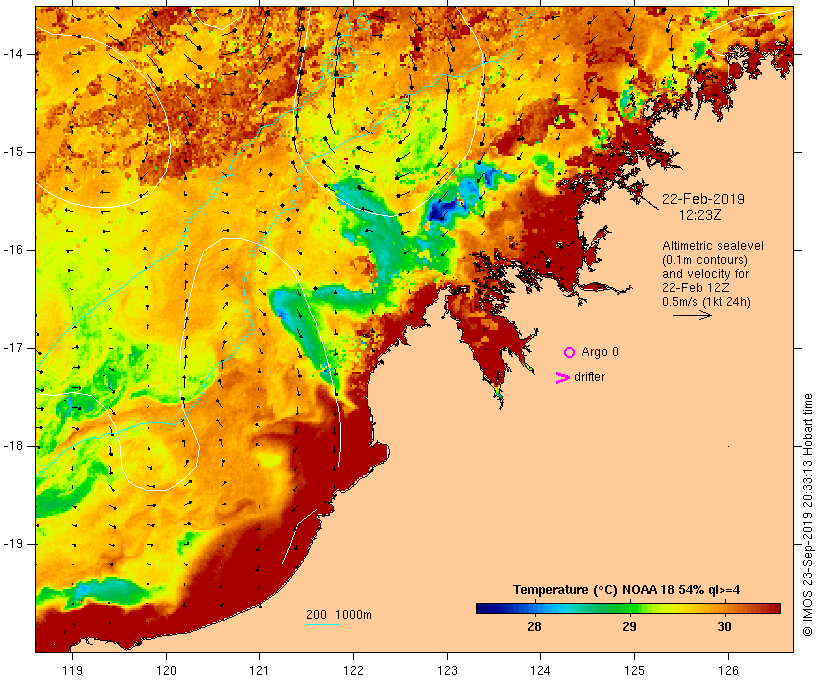Screen dimensions: 820x680
Task: Click the 120 longitude axis label
Action: (166, 670)
